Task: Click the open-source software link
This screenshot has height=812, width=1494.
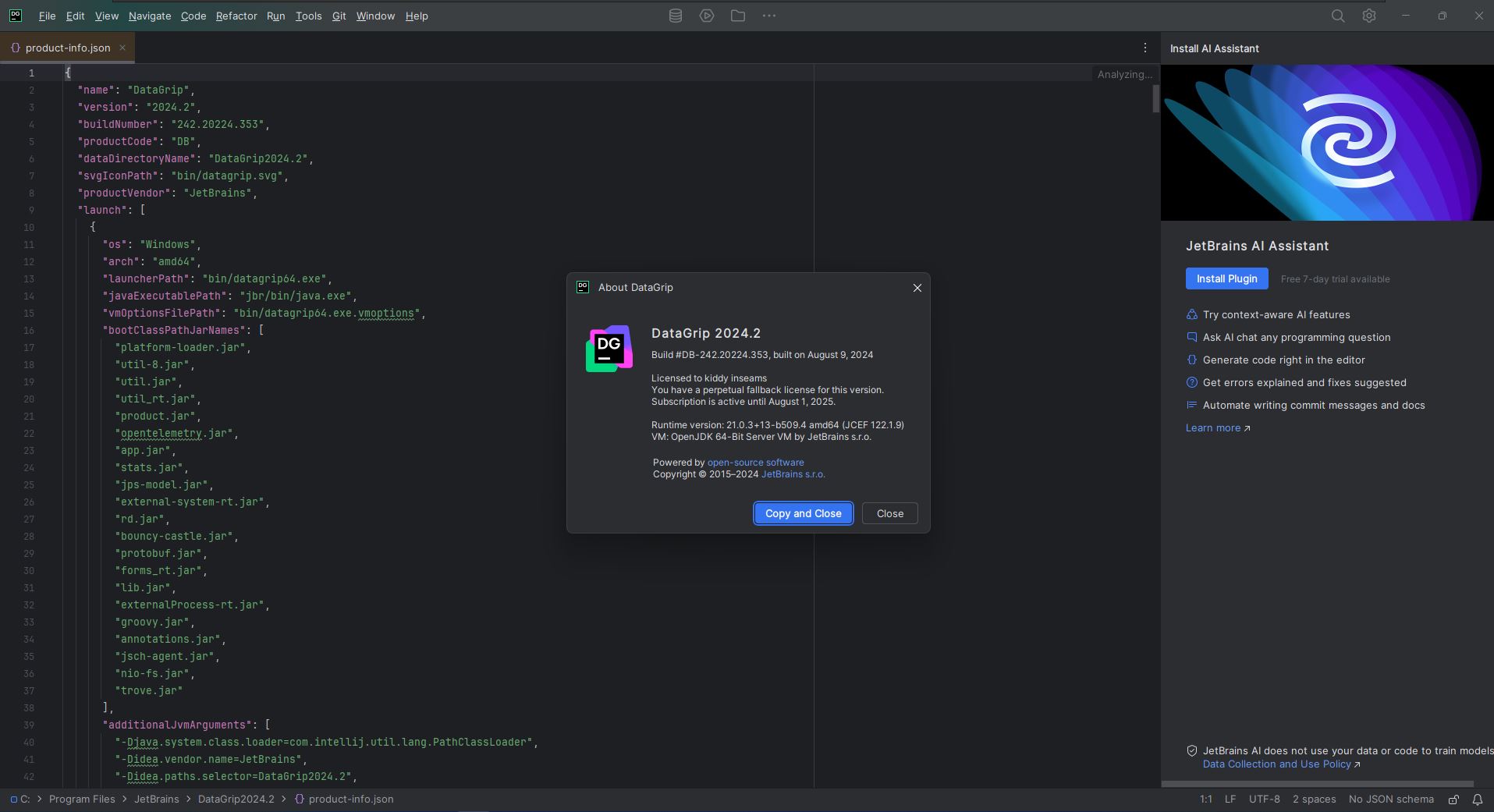Action: coord(755,463)
